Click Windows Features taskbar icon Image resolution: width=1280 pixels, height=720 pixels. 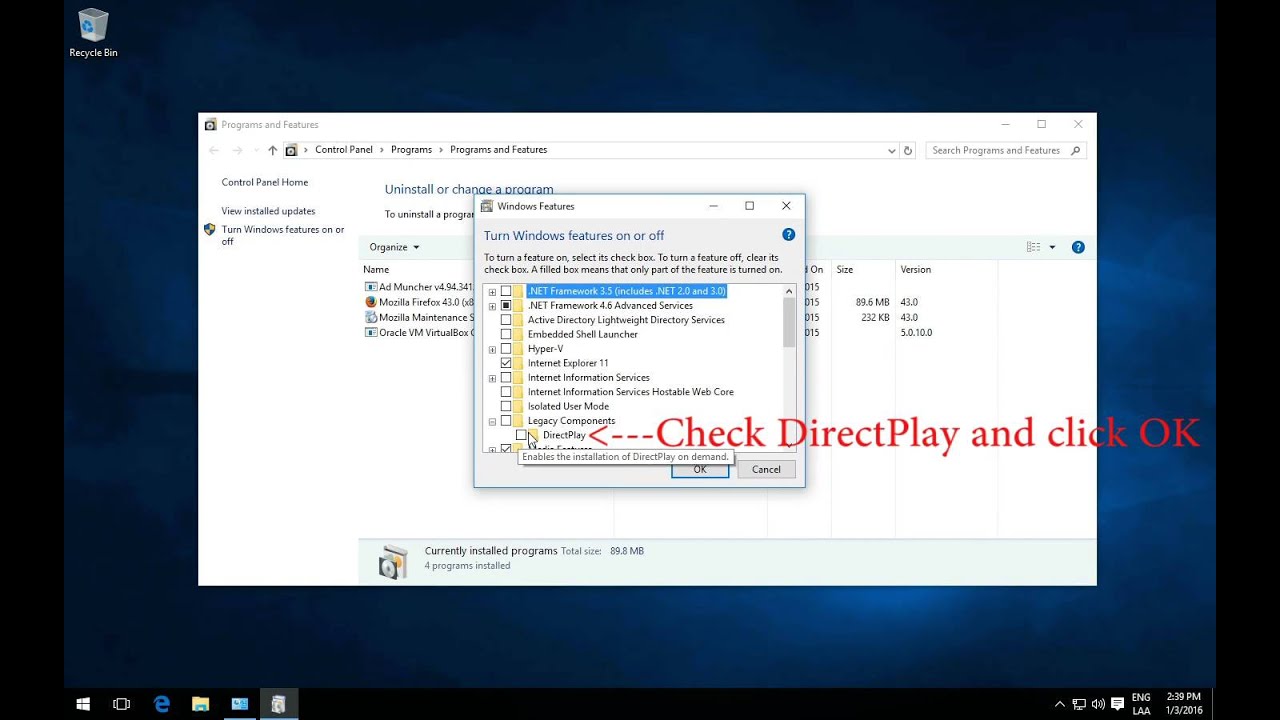click(278, 704)
